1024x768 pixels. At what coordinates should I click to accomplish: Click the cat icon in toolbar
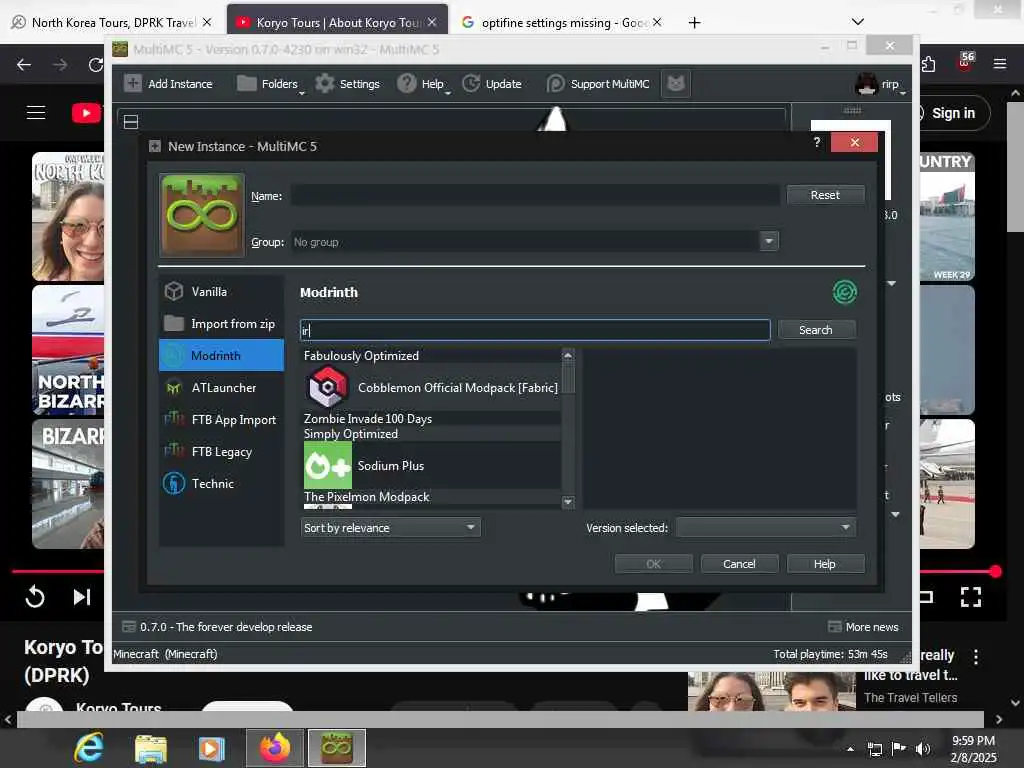coord(676,84)
